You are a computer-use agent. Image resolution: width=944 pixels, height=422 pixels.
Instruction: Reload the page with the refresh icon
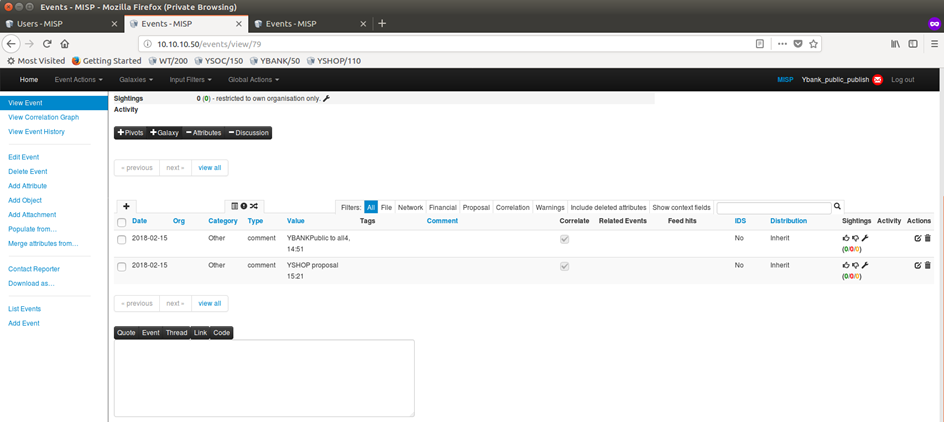47,44
